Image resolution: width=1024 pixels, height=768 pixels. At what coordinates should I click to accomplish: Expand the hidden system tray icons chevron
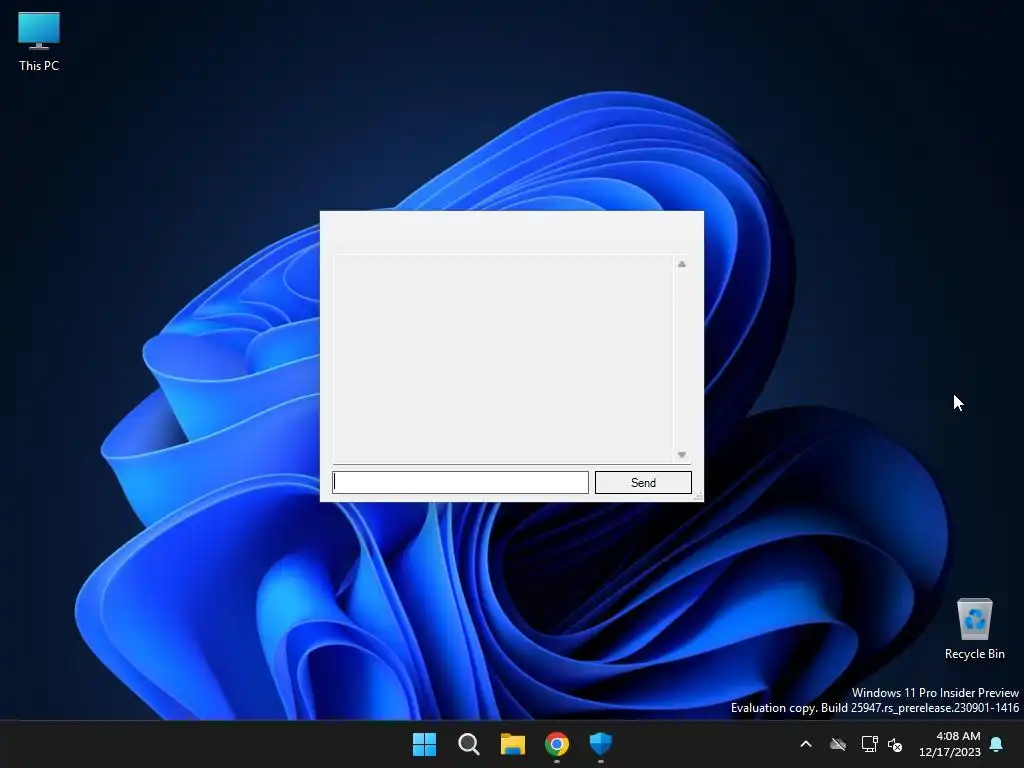click(x=806, y=744)
